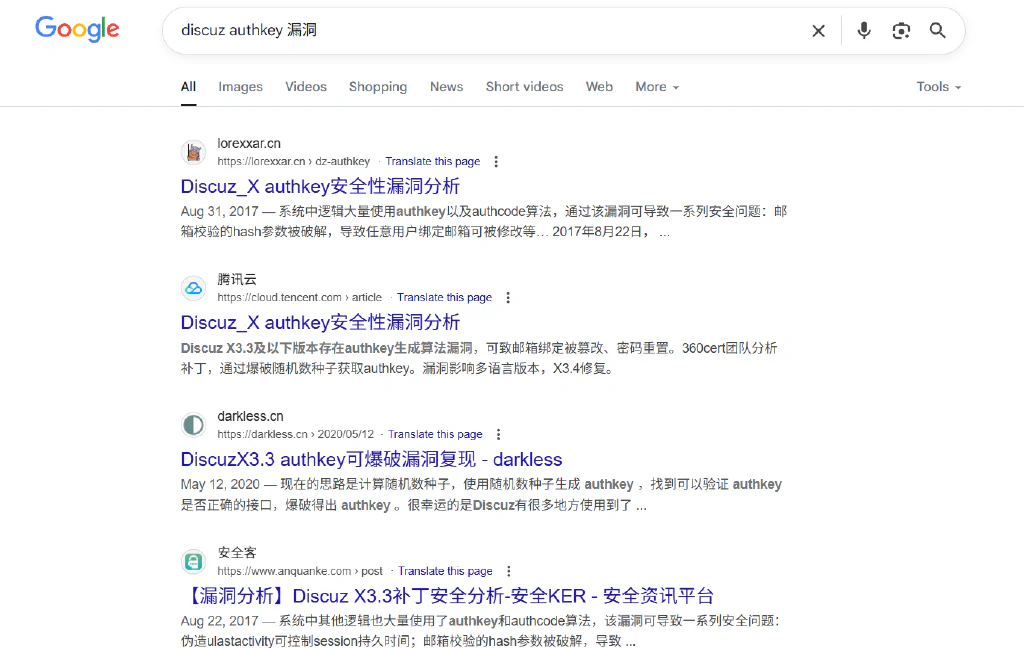Switch to the Images tab
This screenshot has width=1024, height=648.
tap(240, 87)
